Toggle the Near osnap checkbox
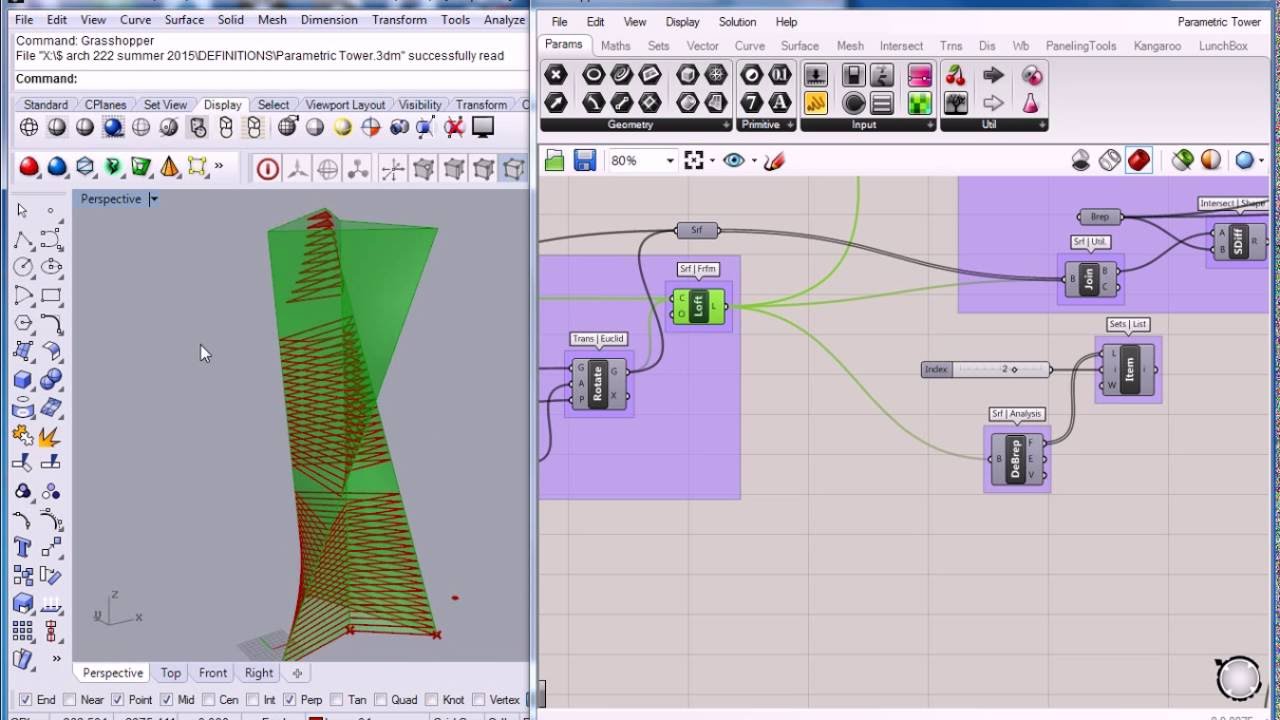 tap(70, 700)
